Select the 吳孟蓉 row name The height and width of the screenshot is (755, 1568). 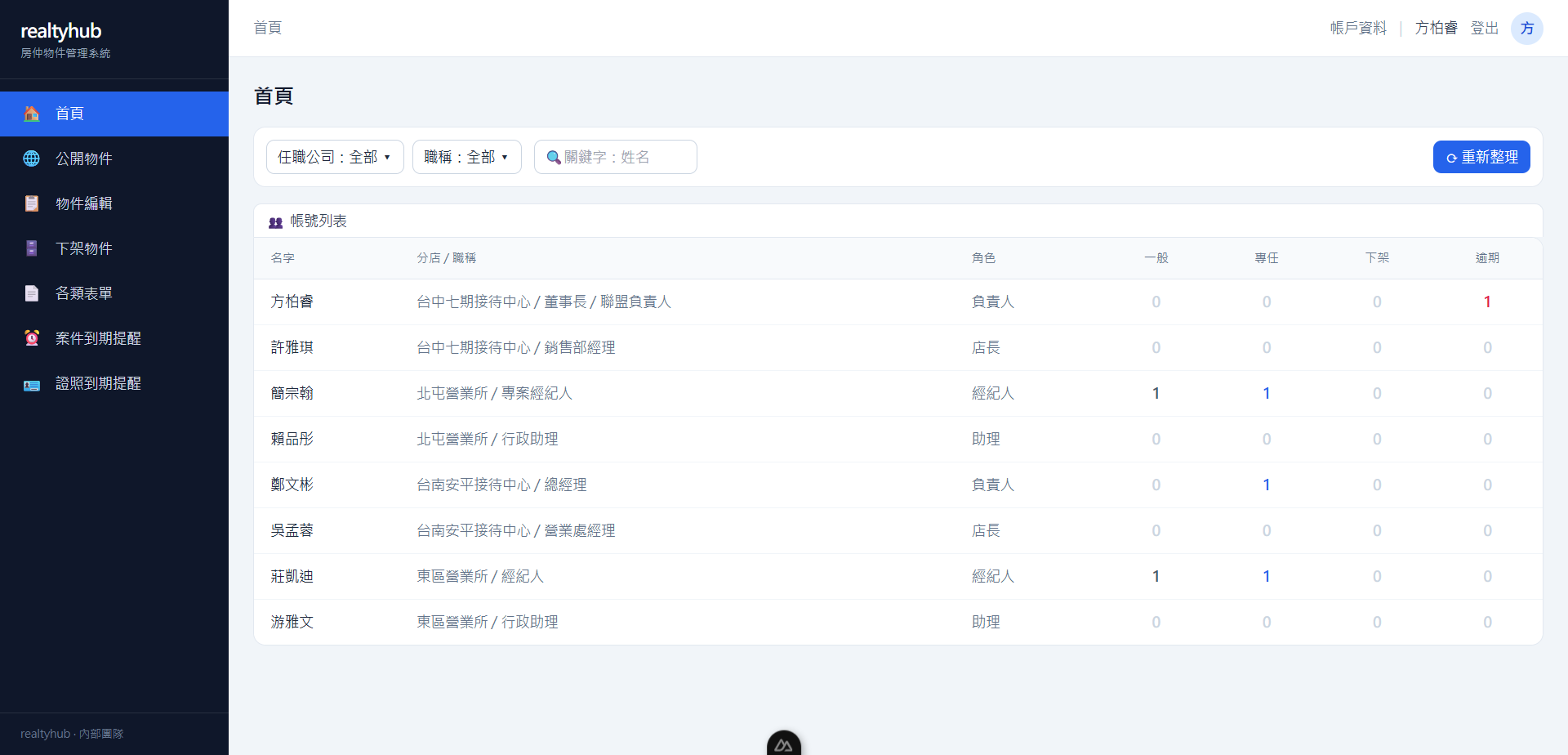point(292,531)
